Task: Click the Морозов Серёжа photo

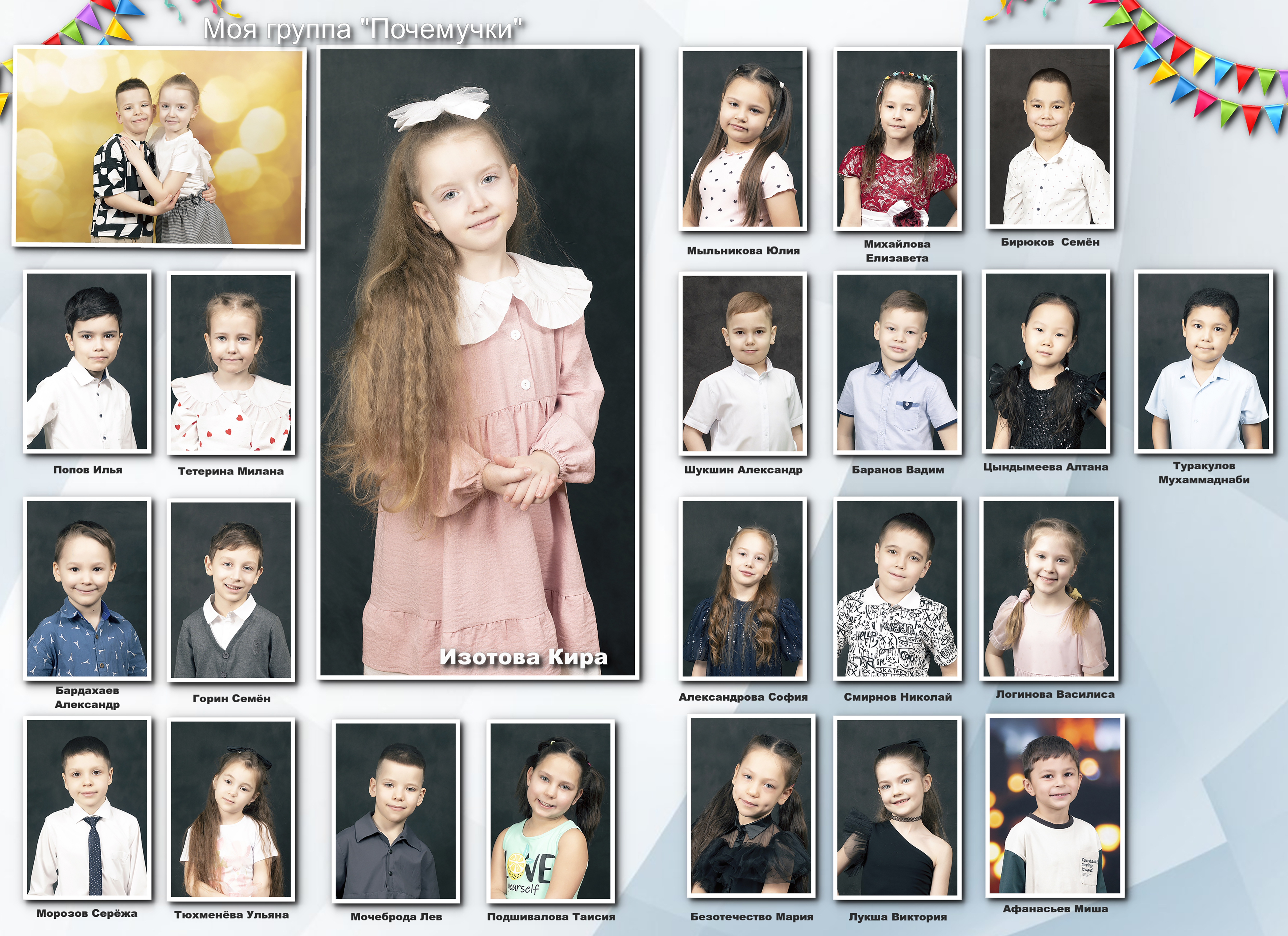Action: 87,808
